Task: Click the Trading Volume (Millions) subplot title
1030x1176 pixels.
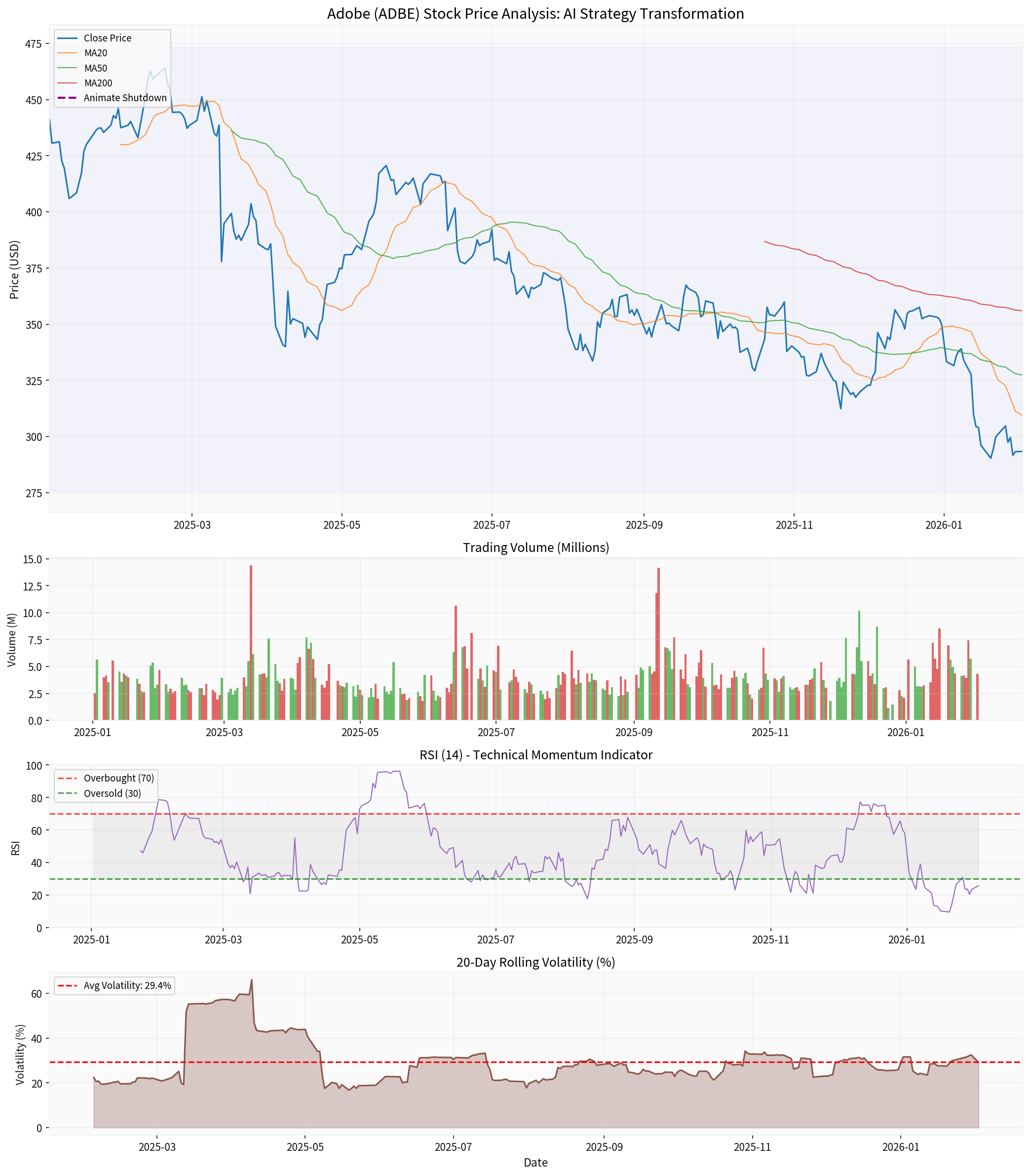Action: pyautogui.click(x=535, y=548)
